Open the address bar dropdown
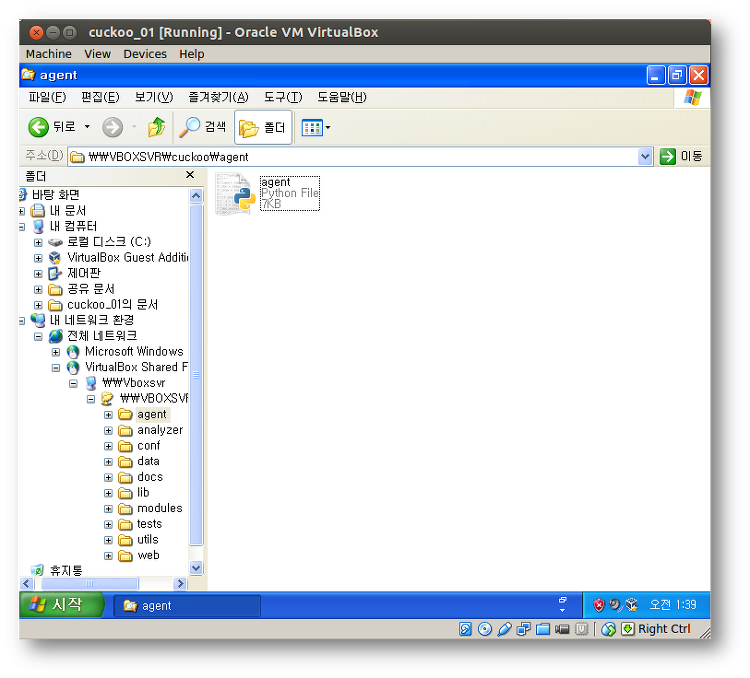 click(645, 156)
